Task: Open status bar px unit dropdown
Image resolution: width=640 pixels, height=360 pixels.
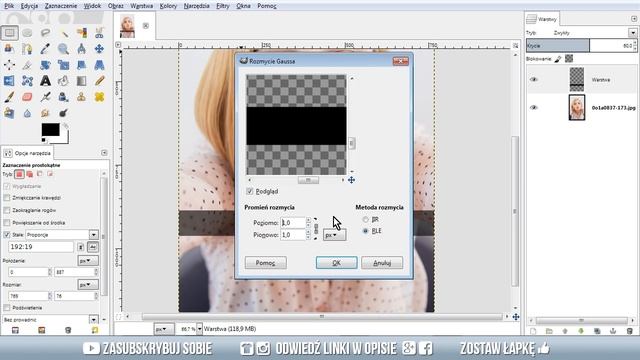Action: click(x=164, y=329)
